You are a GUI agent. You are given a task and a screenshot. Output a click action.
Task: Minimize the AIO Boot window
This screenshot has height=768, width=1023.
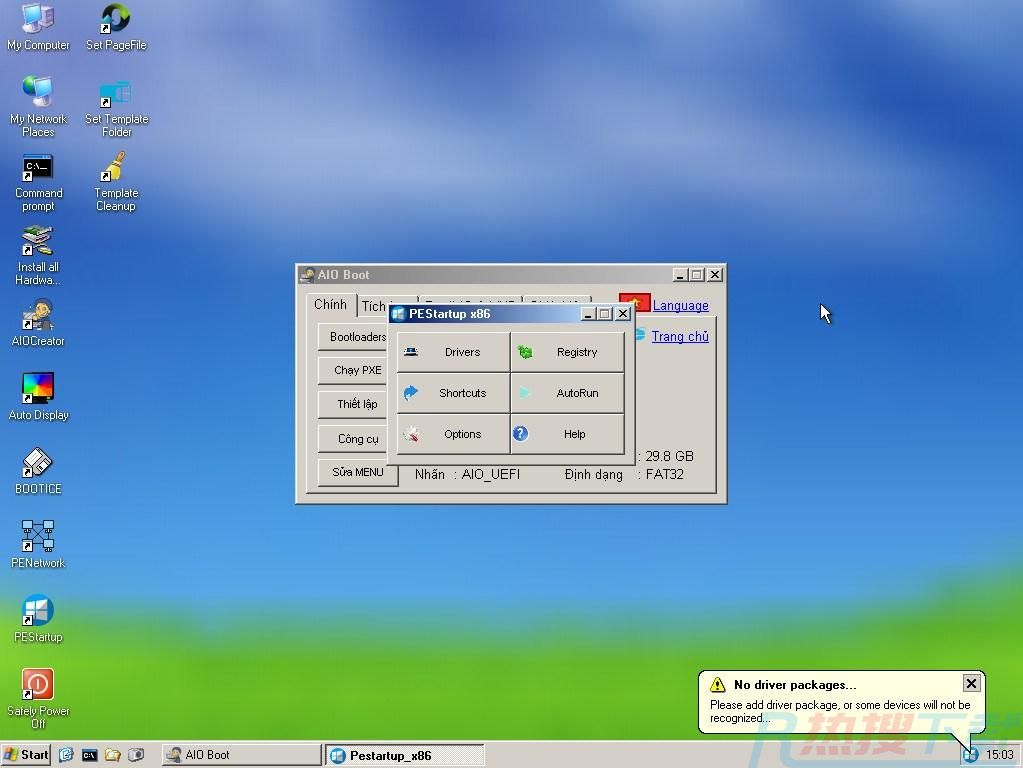coord(680,275)
